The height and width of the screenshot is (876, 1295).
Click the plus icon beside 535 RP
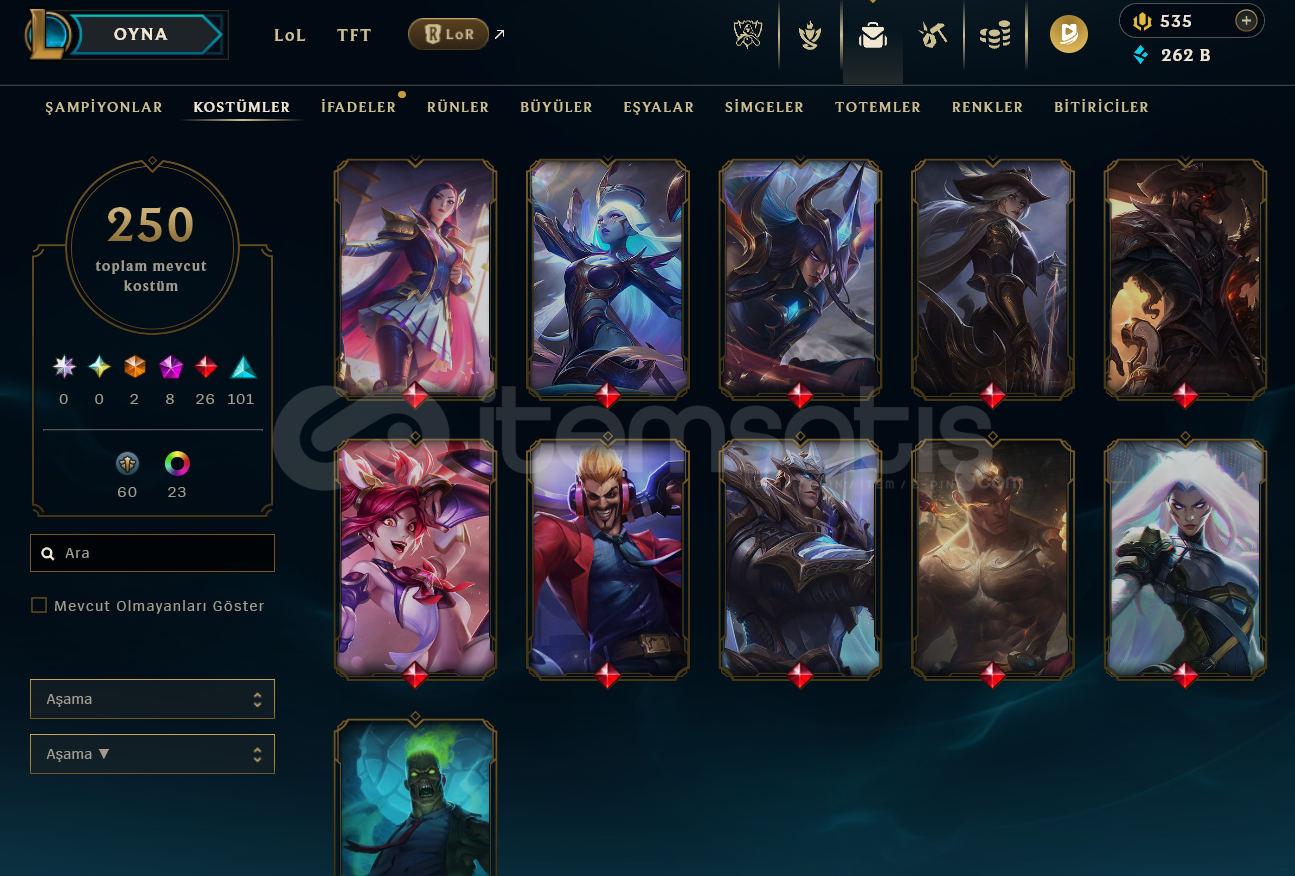click(x=1246, y=21)
